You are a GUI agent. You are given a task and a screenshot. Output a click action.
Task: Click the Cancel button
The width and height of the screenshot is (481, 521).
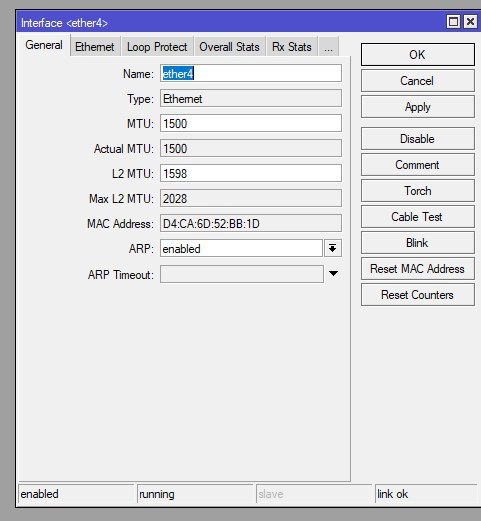pyautogui.click(x=418, y=81)
